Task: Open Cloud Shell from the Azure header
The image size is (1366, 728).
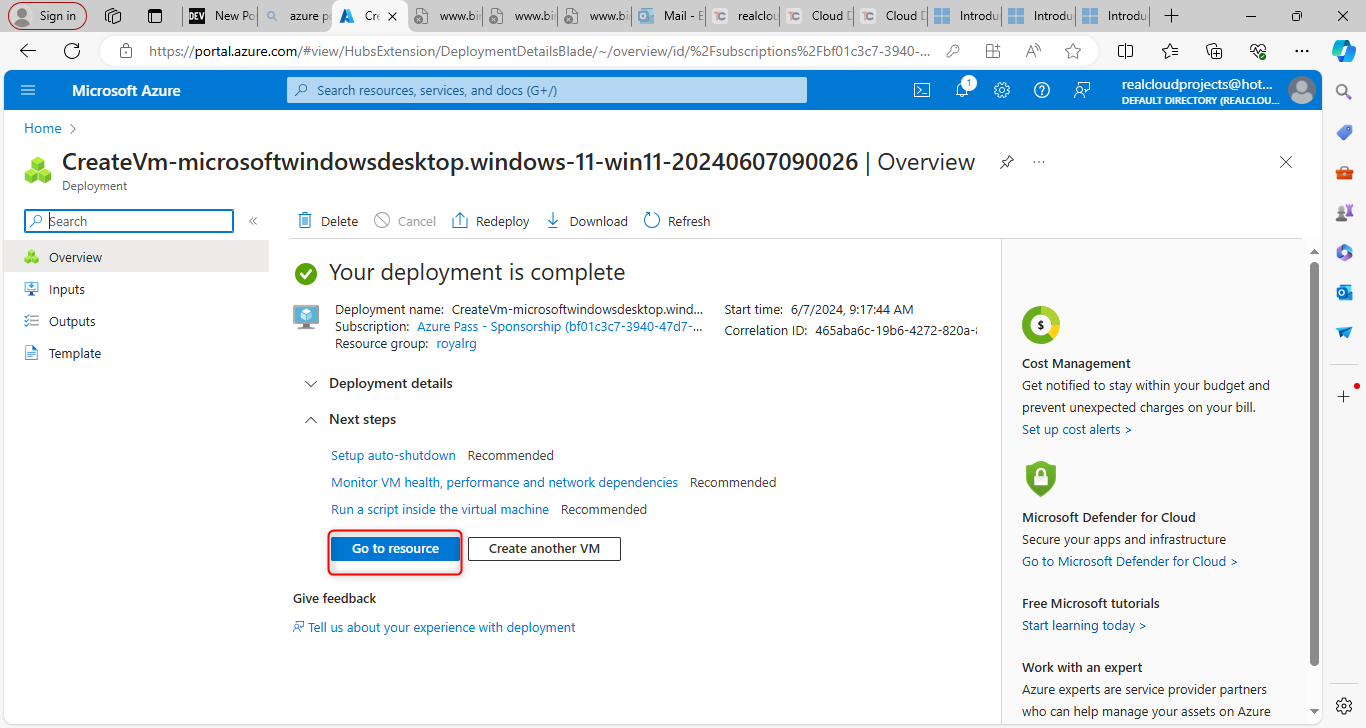Action: tap(922, 90)
